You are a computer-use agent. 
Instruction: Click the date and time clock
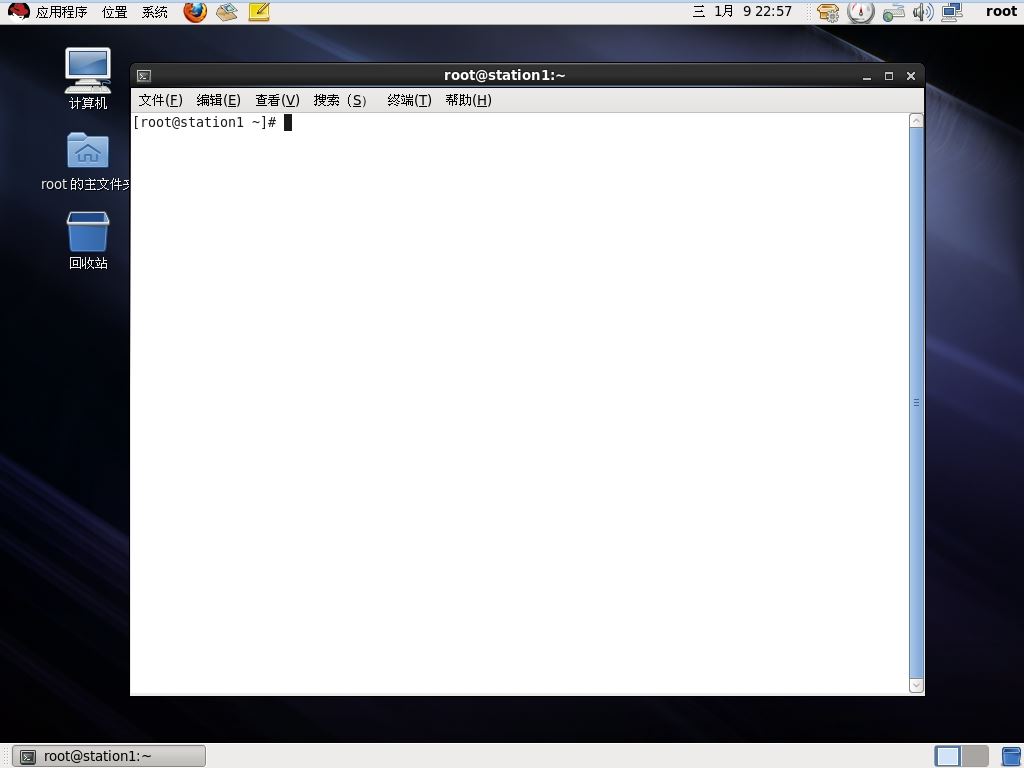[742, 11]
